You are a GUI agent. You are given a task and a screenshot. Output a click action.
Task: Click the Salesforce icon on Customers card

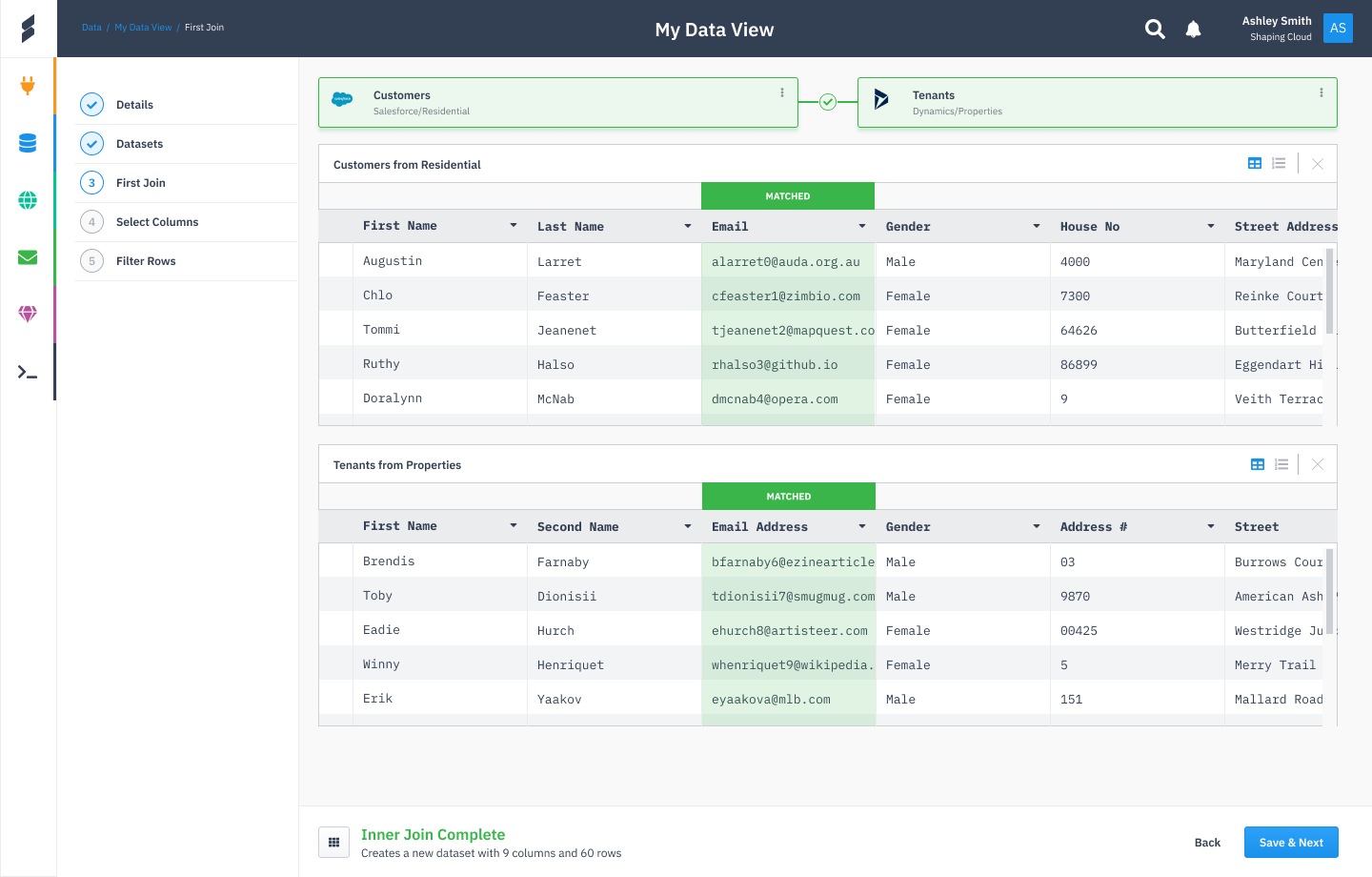pyautogui.click(x=342, y=97)
